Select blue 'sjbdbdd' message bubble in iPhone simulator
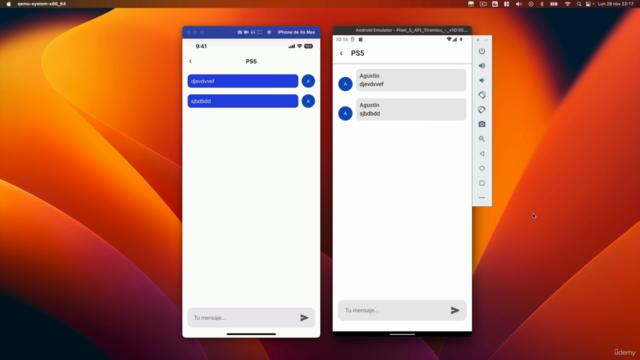The image size is (640, 360). [x=243, y=101]
